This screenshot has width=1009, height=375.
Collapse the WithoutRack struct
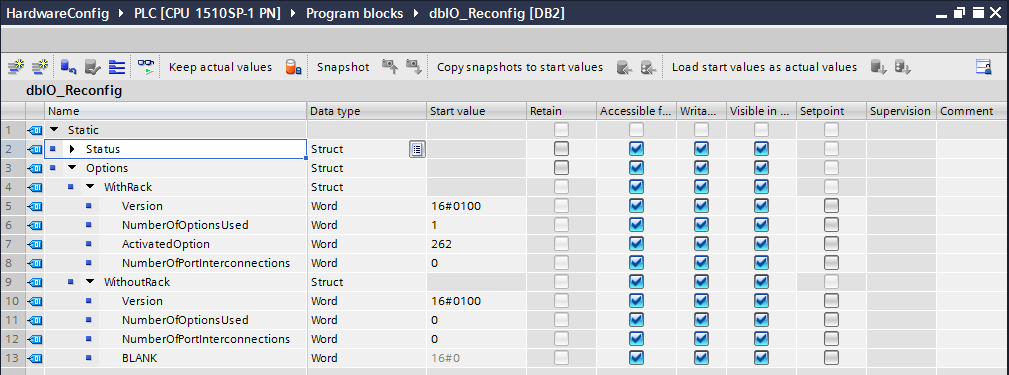[90, 282]
